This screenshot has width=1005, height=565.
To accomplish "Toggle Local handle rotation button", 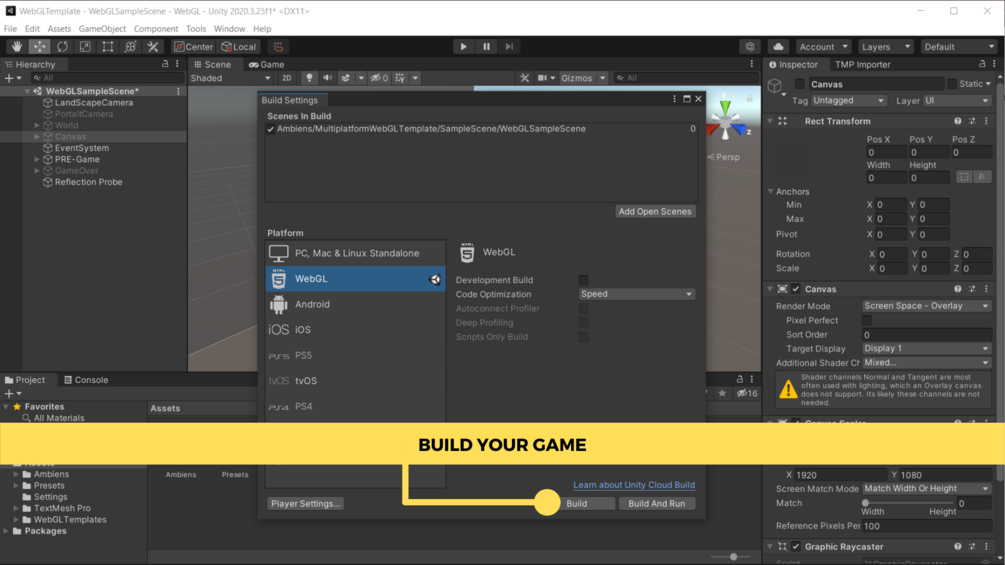I will 239,47.
